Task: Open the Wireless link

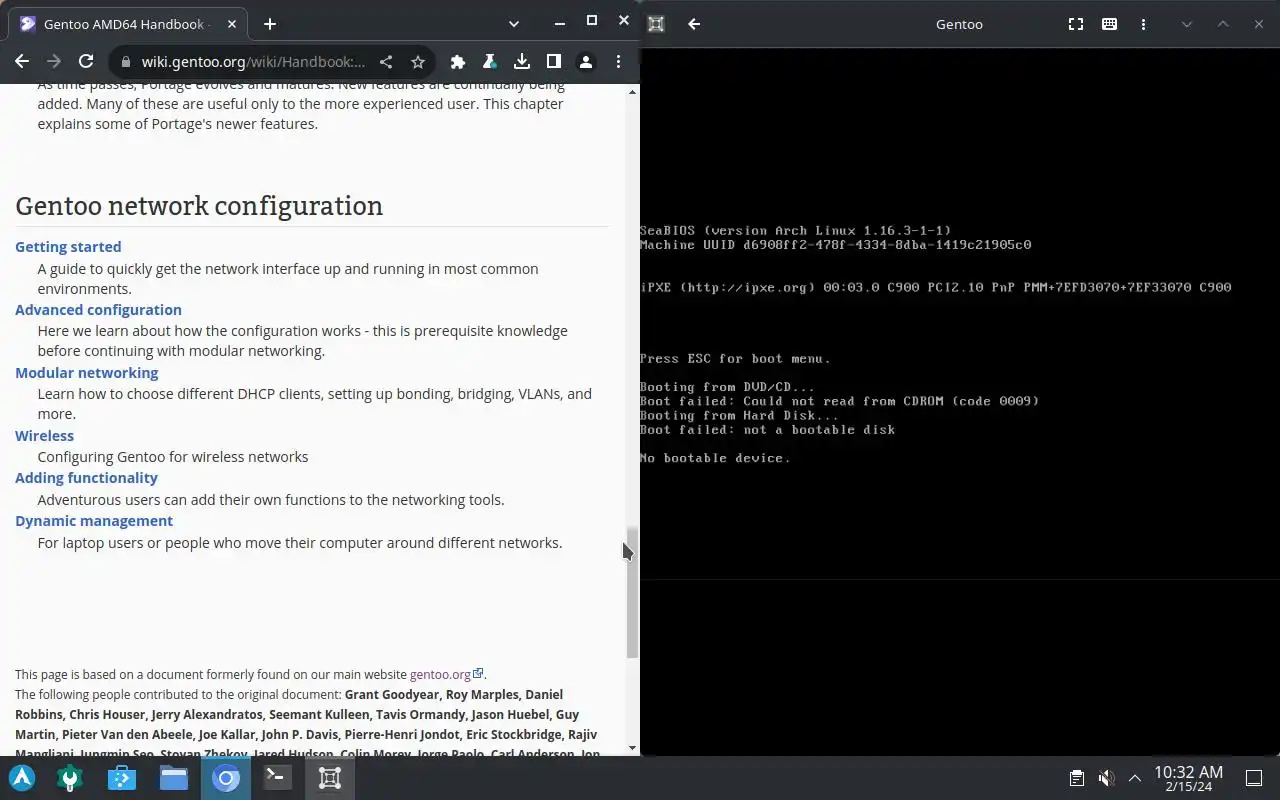Action: point(44,436)
